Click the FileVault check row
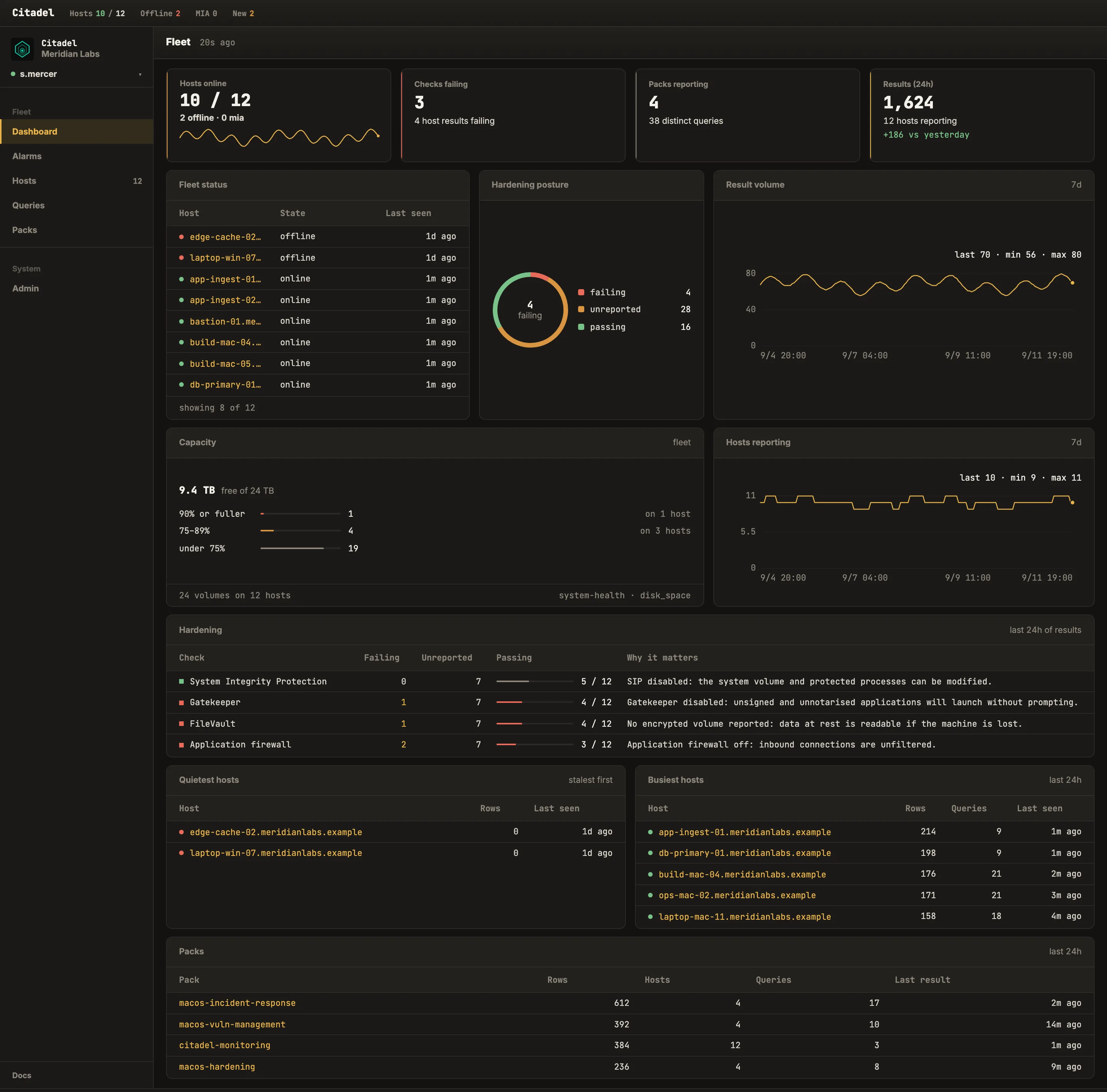Image resolution: width=1107 pixels, height=1092 pixels. pos(630,723)
